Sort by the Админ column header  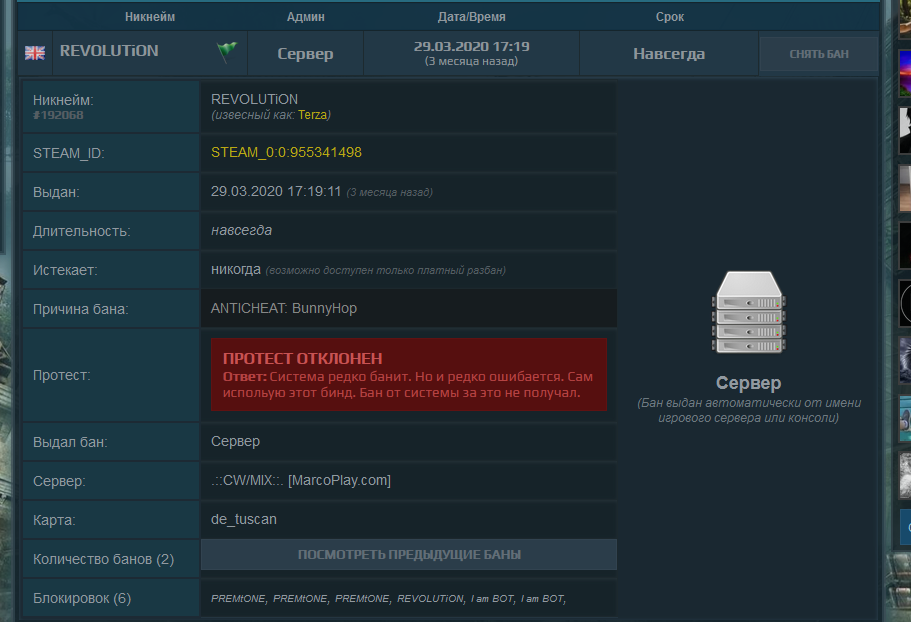[305, 17]
